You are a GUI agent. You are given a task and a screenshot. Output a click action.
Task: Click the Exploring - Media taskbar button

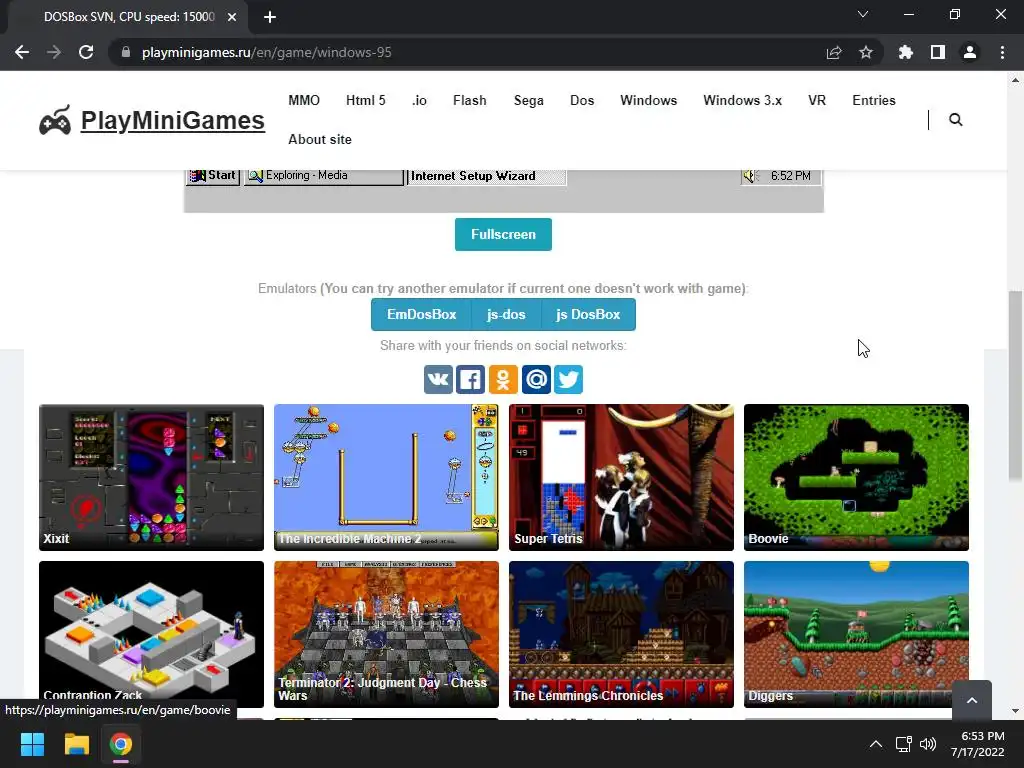(x=324, y=176)
